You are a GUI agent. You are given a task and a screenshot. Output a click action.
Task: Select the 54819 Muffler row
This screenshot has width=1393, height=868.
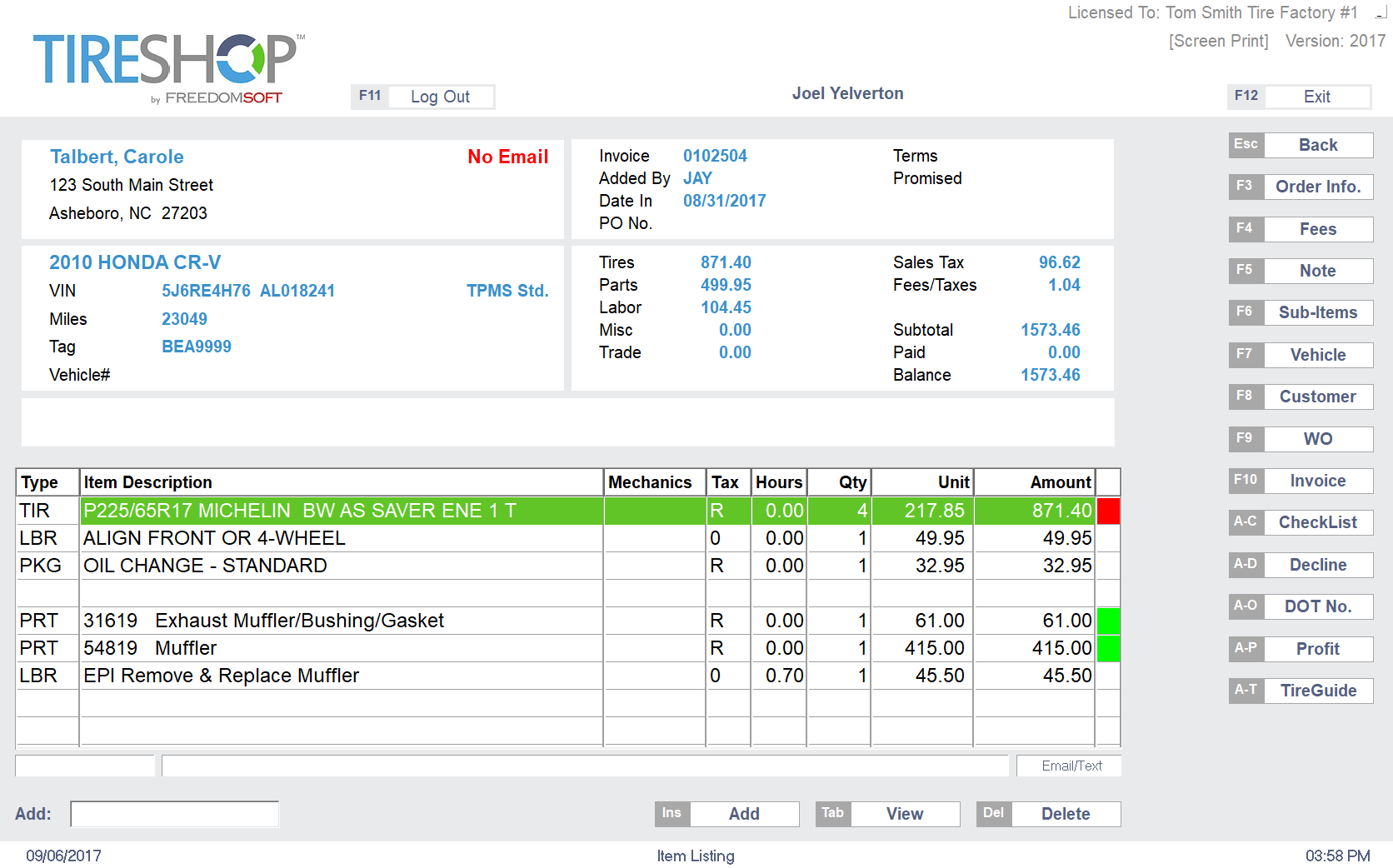[567, 648]
